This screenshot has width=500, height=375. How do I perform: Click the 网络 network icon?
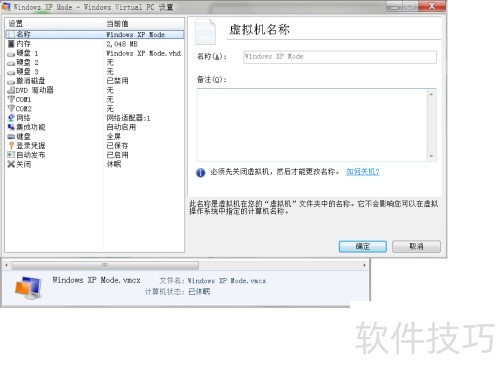click(x=11, y=118)
